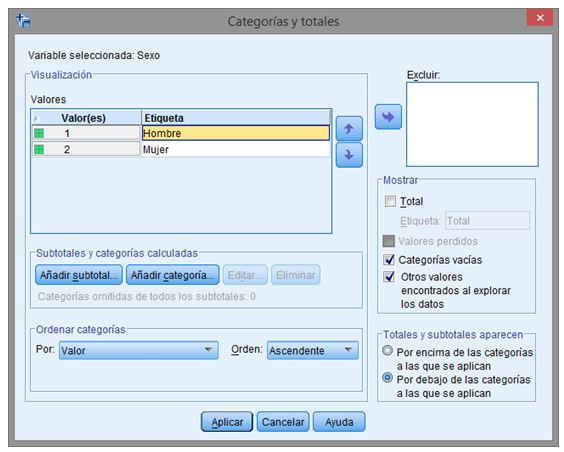
Task: Click the Etiqueta column header
Action: [236, 118]
